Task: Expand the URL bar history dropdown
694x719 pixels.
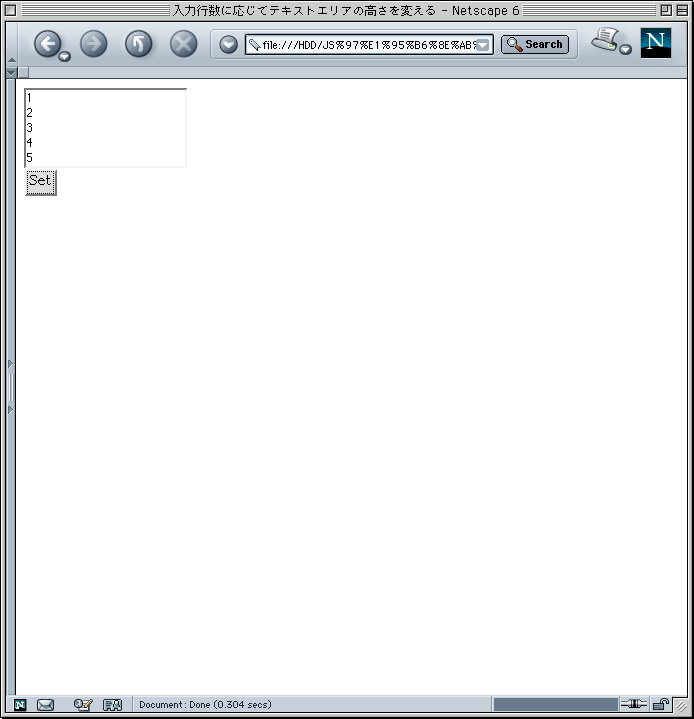Action: pos(483,45)
